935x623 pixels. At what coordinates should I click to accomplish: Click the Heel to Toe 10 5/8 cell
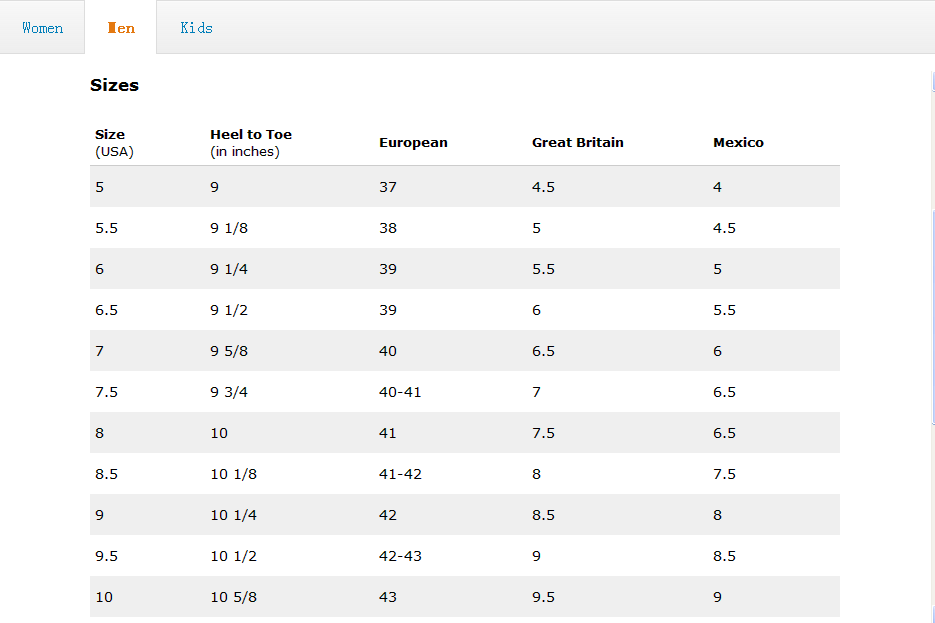(x=233, y=597)
